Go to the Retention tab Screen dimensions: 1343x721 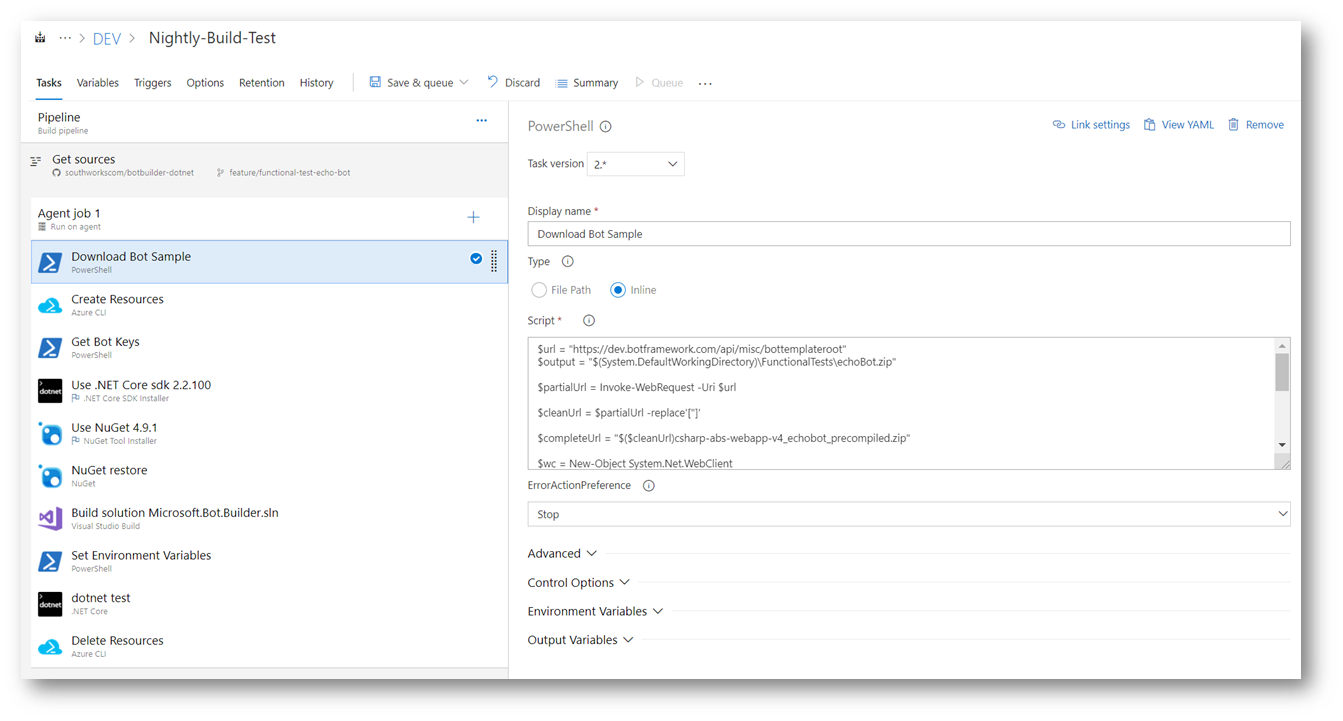262,83
